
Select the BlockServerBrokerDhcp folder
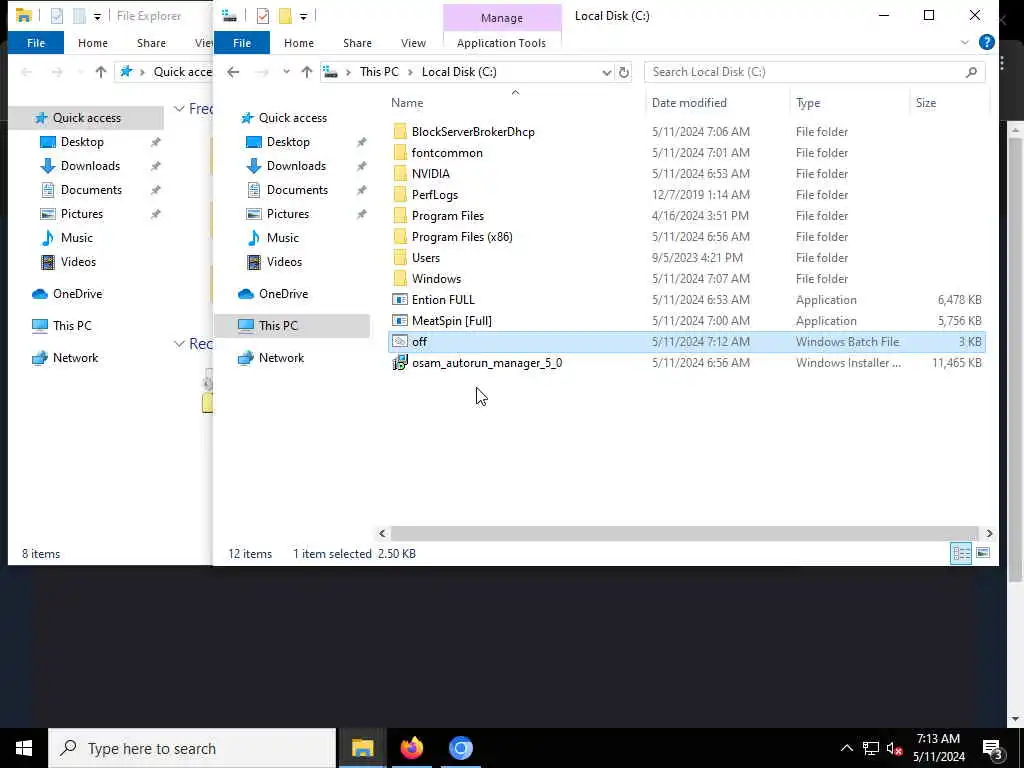[473, 132]
